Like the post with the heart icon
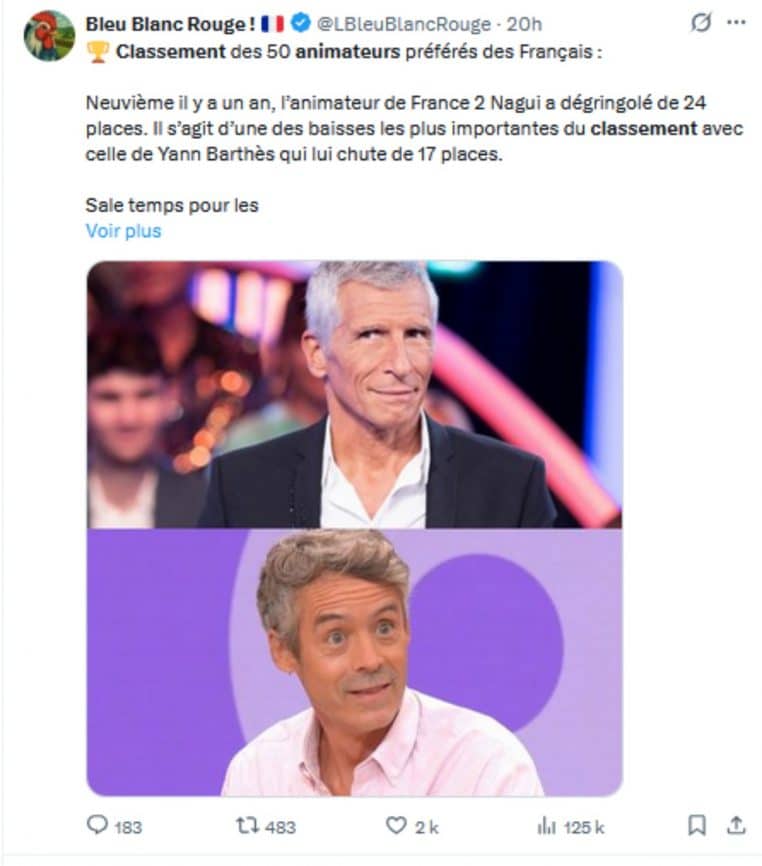This screenshot has width=762, height=866. [x=396, y=825]
